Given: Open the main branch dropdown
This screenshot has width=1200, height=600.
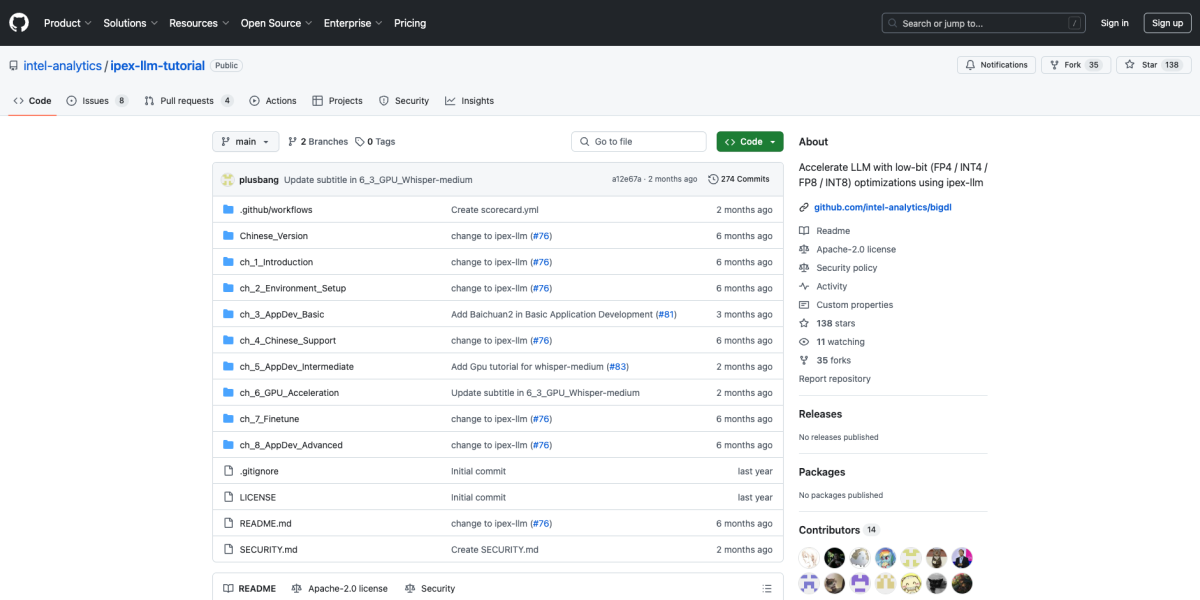Looking at the screenshot, I should click(245, 142).
